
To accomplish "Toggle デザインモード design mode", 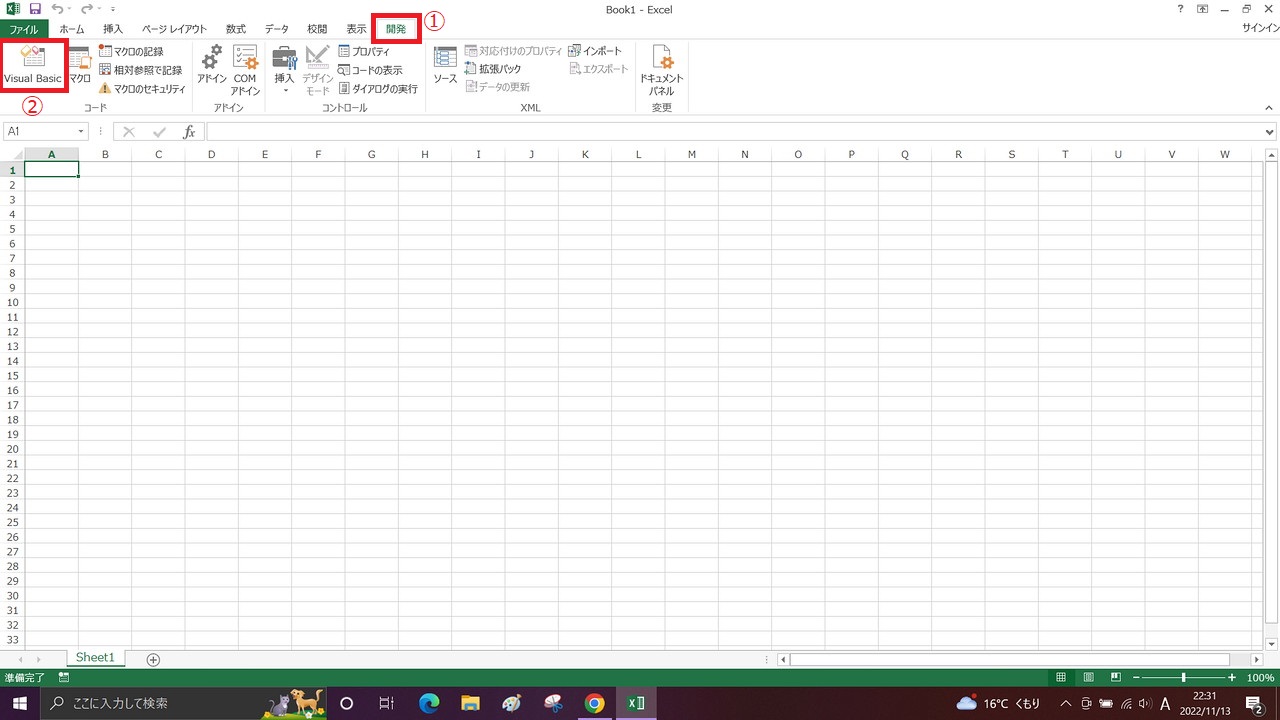I will [317, 69].
